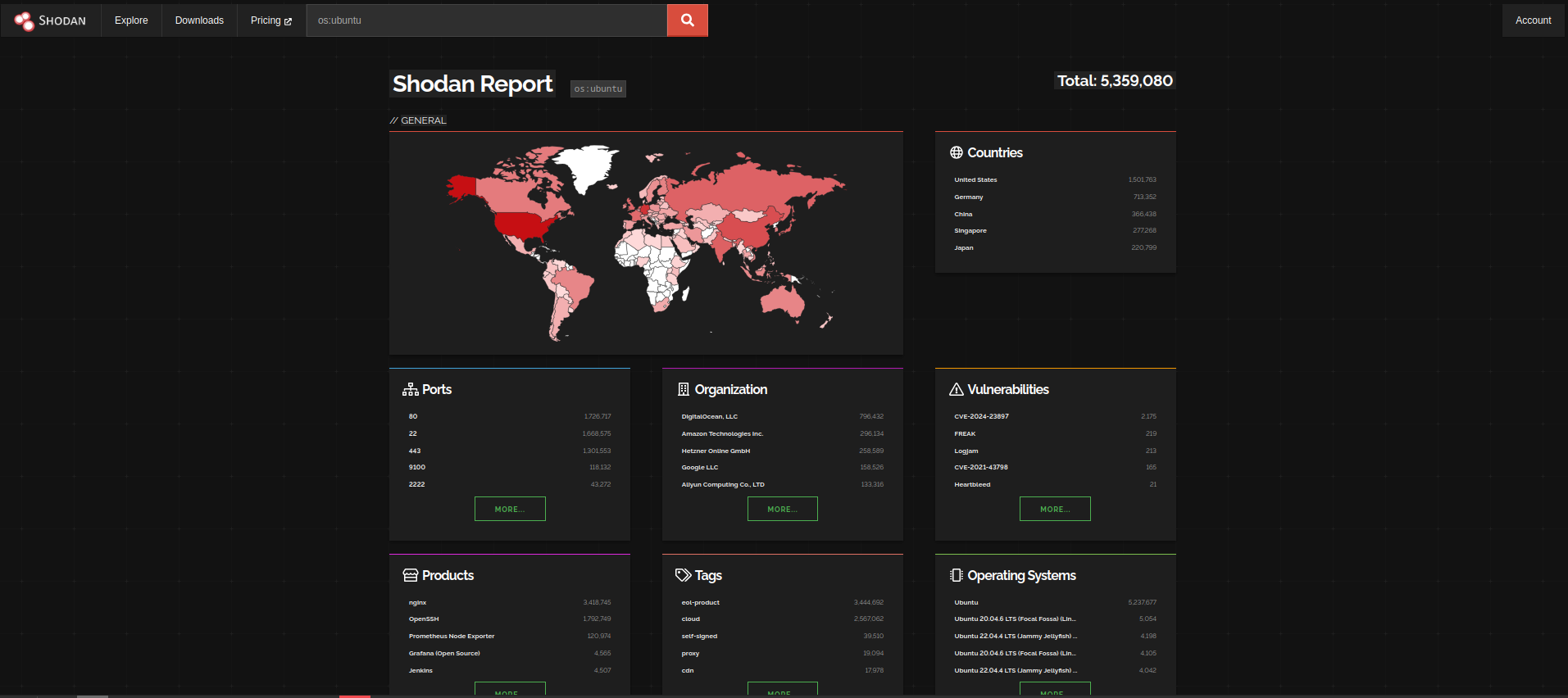This screenshot has height=698, width=1568.
Task: Select OpenSSH product row
Action: tap(510, 619)
